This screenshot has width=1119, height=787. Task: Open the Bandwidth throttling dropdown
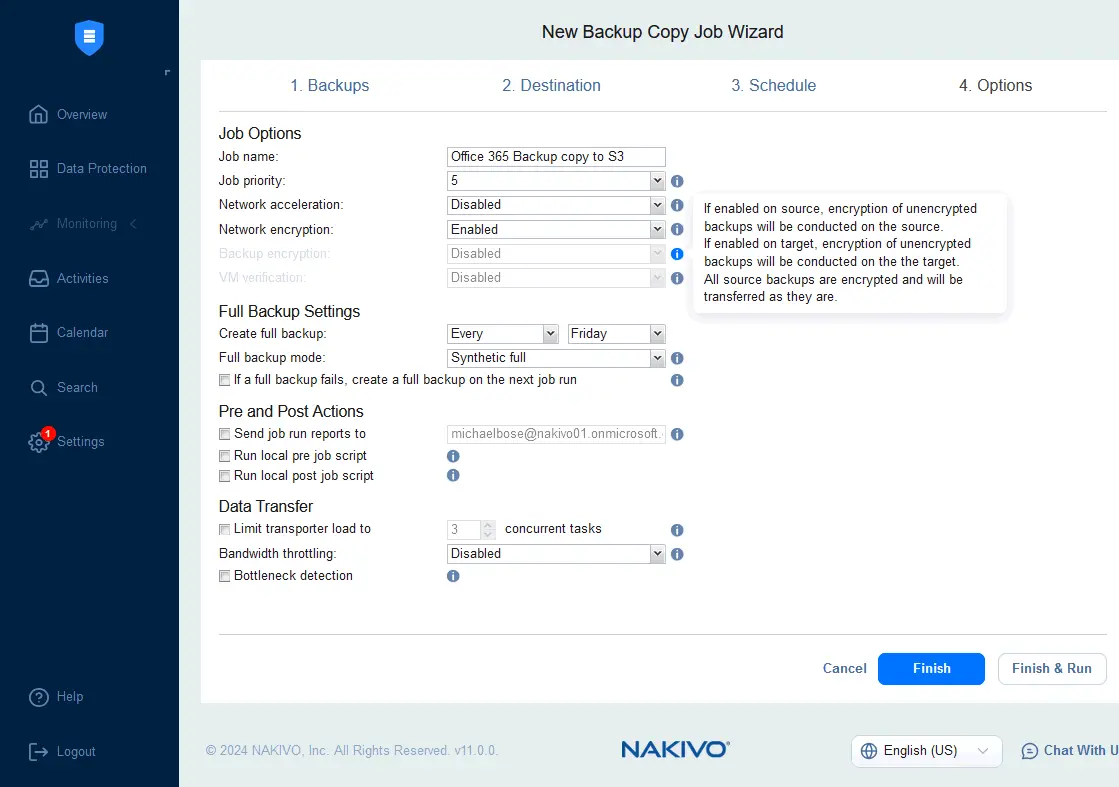coord(556,554)
